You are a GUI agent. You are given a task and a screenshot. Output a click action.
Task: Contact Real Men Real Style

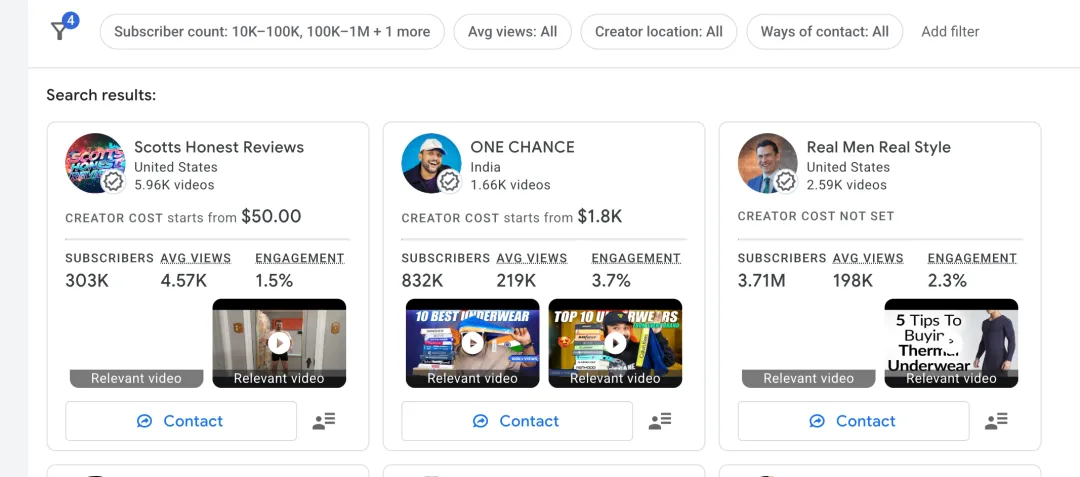[853, 421]
